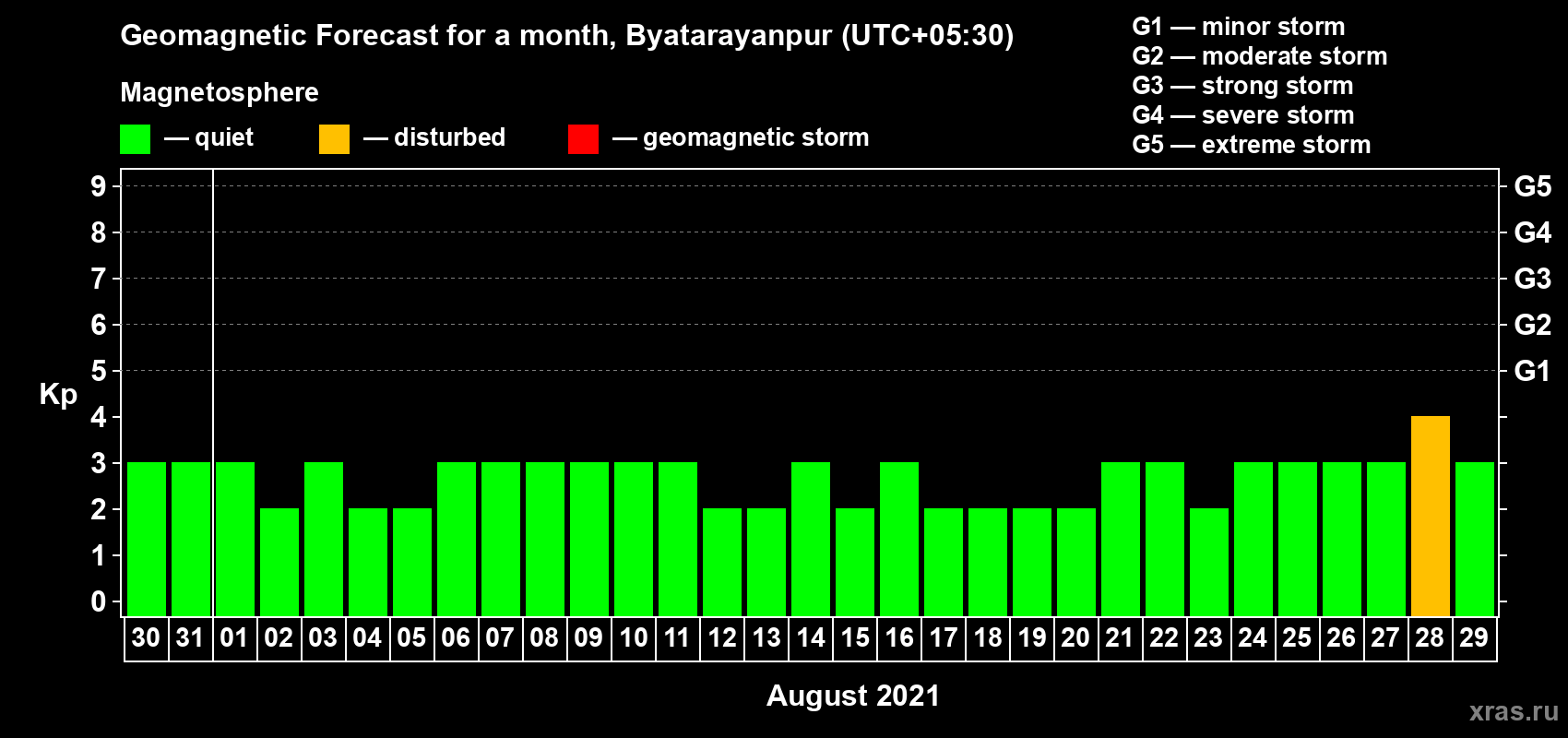Viewport: 1568px width, 738px height.
Task: Click the date label 01
Action: [234, 638]
